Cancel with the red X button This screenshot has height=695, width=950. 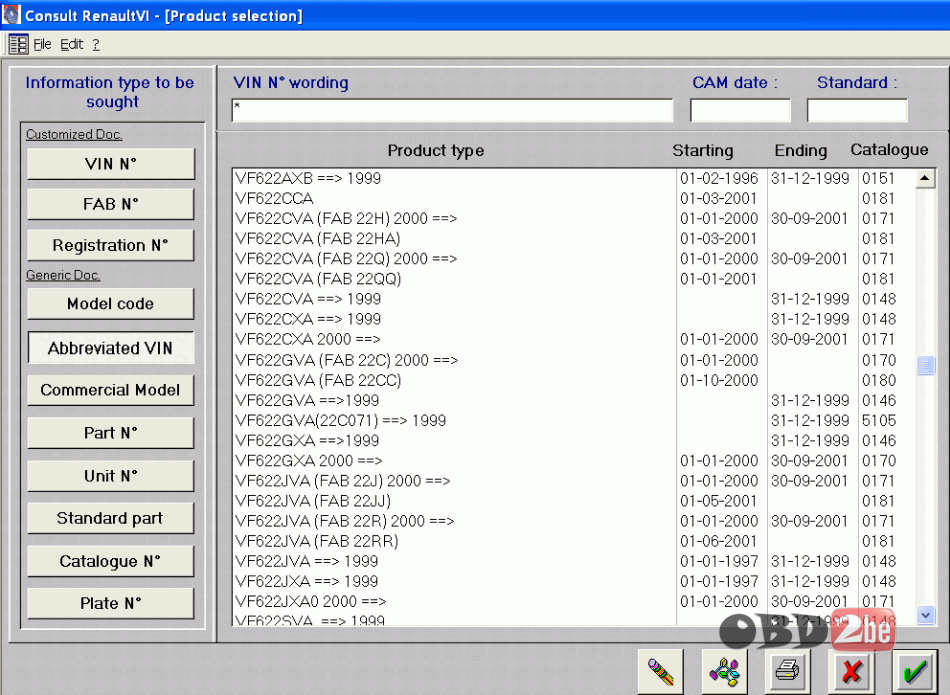pos(852,671)
